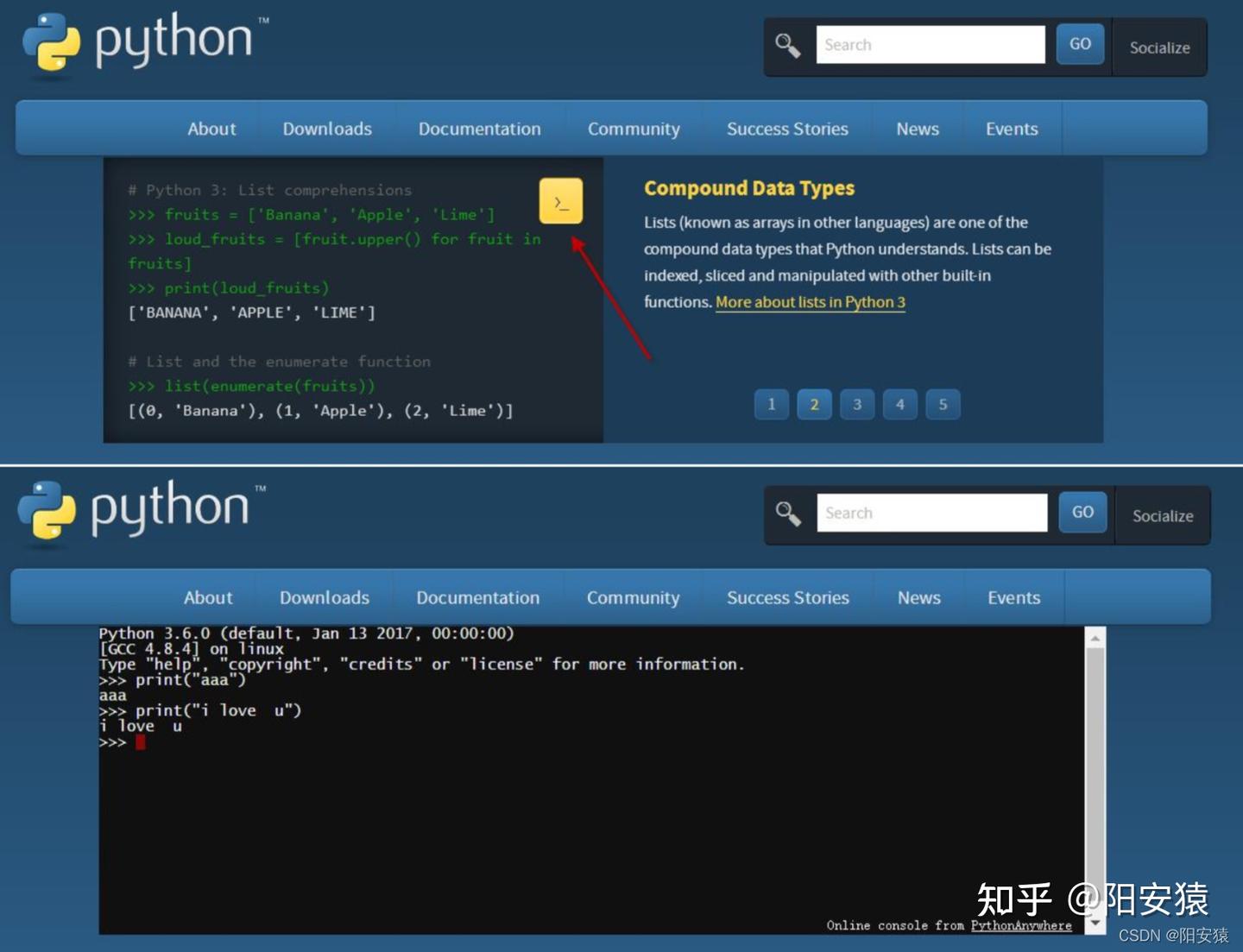Open the PythonAnywhere link in console footer

1021,924
